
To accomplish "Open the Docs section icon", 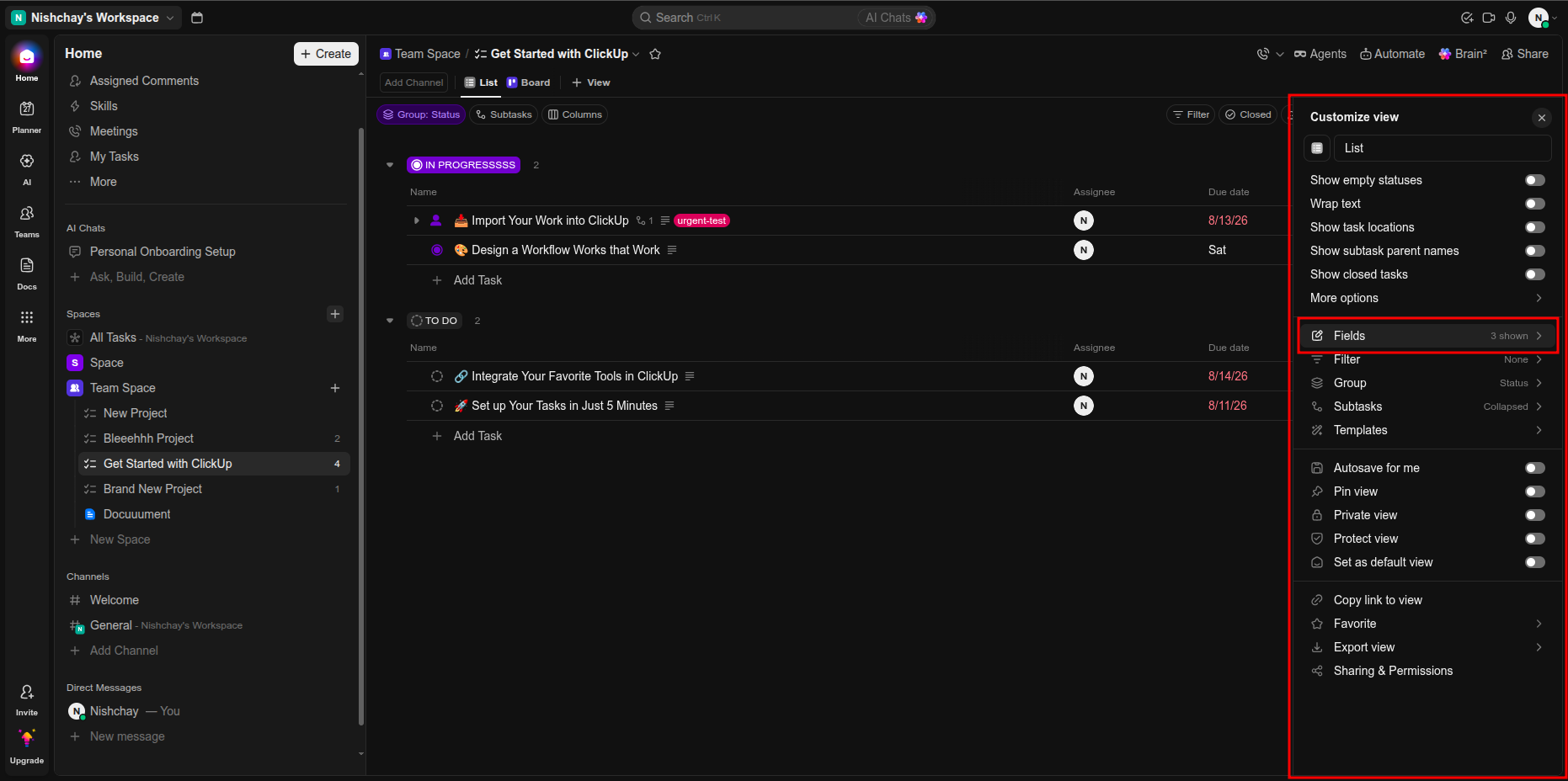I will tap(27, 274).
